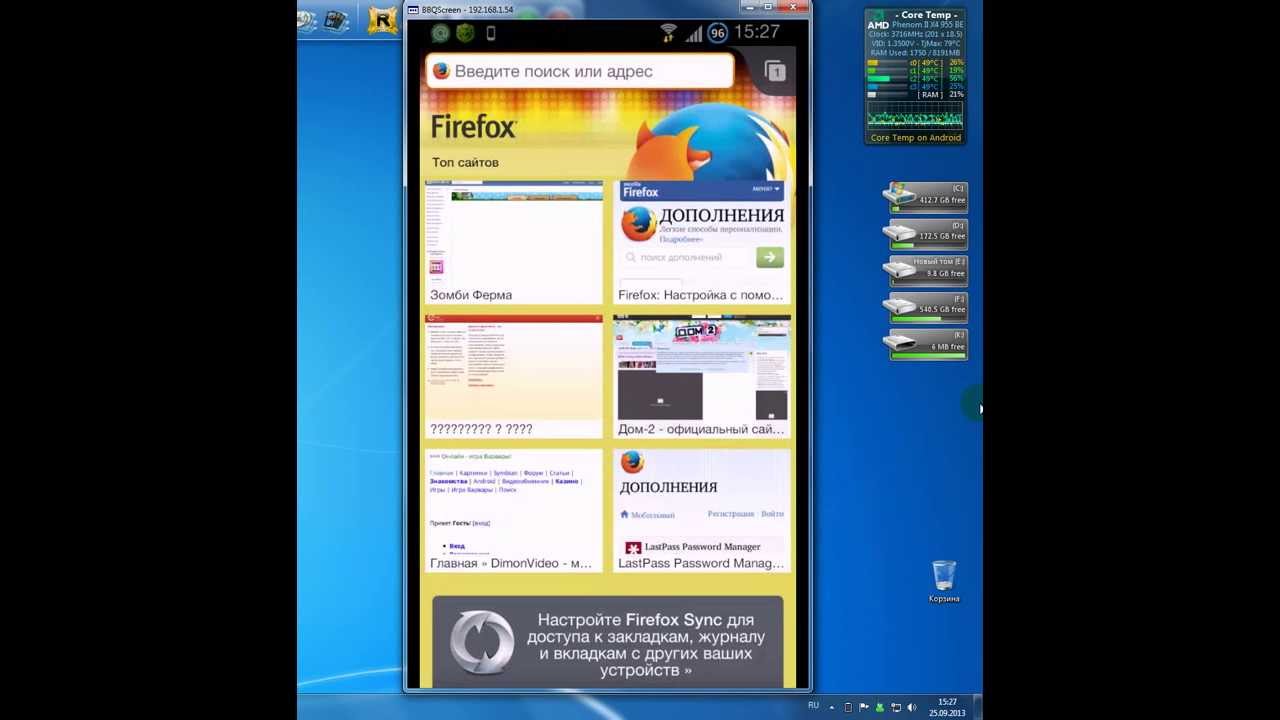Click the Android clock showing 15:27

click(756, 32)
